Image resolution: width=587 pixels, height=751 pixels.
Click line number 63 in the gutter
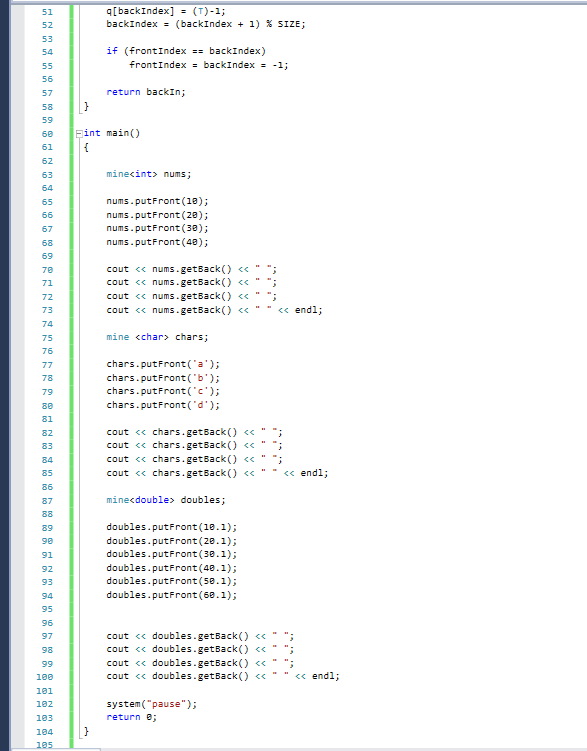47,175
